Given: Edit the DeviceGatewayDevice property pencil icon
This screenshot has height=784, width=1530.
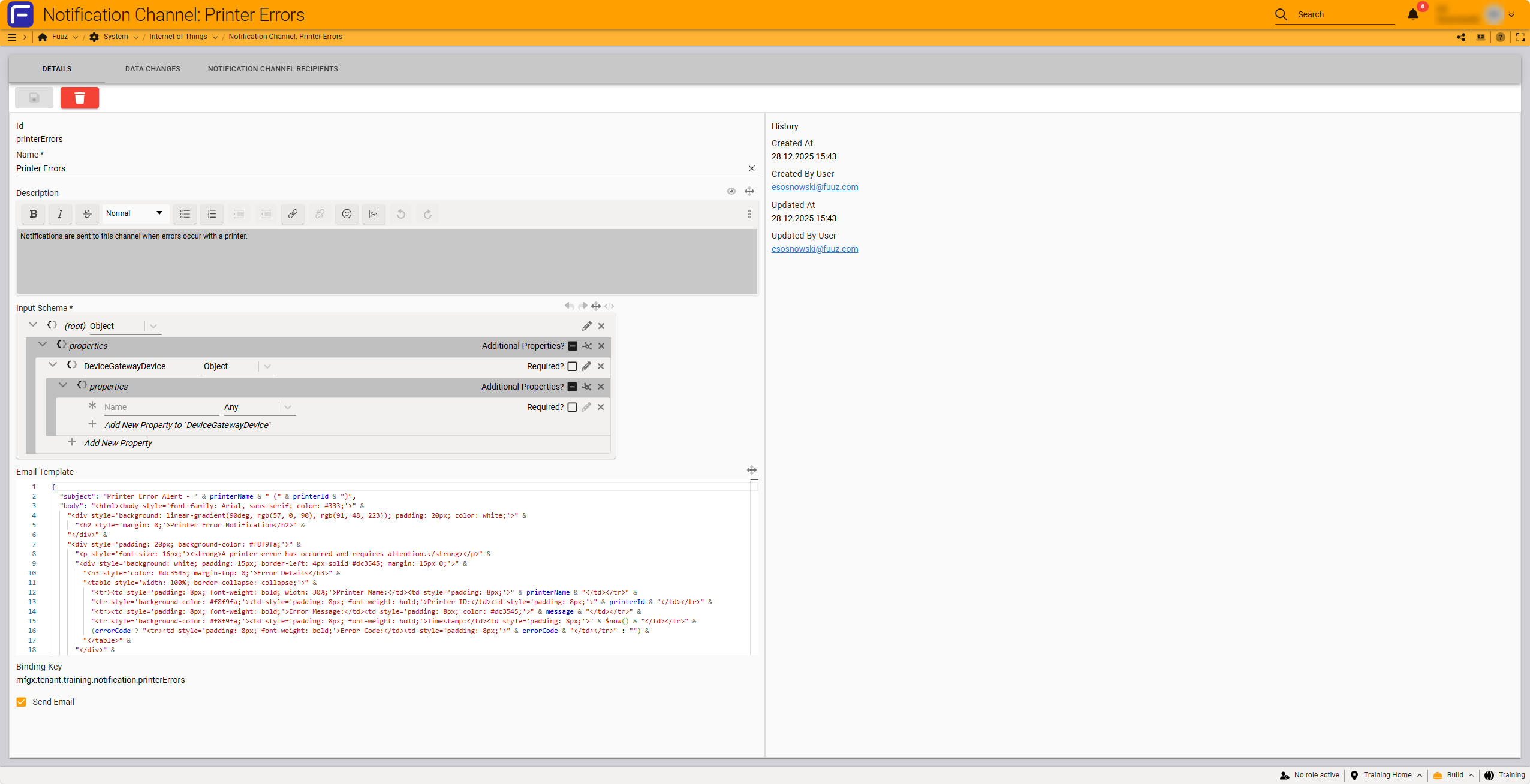Looking at the screenshot, I should pyautogui.click(x=586, y=366).
